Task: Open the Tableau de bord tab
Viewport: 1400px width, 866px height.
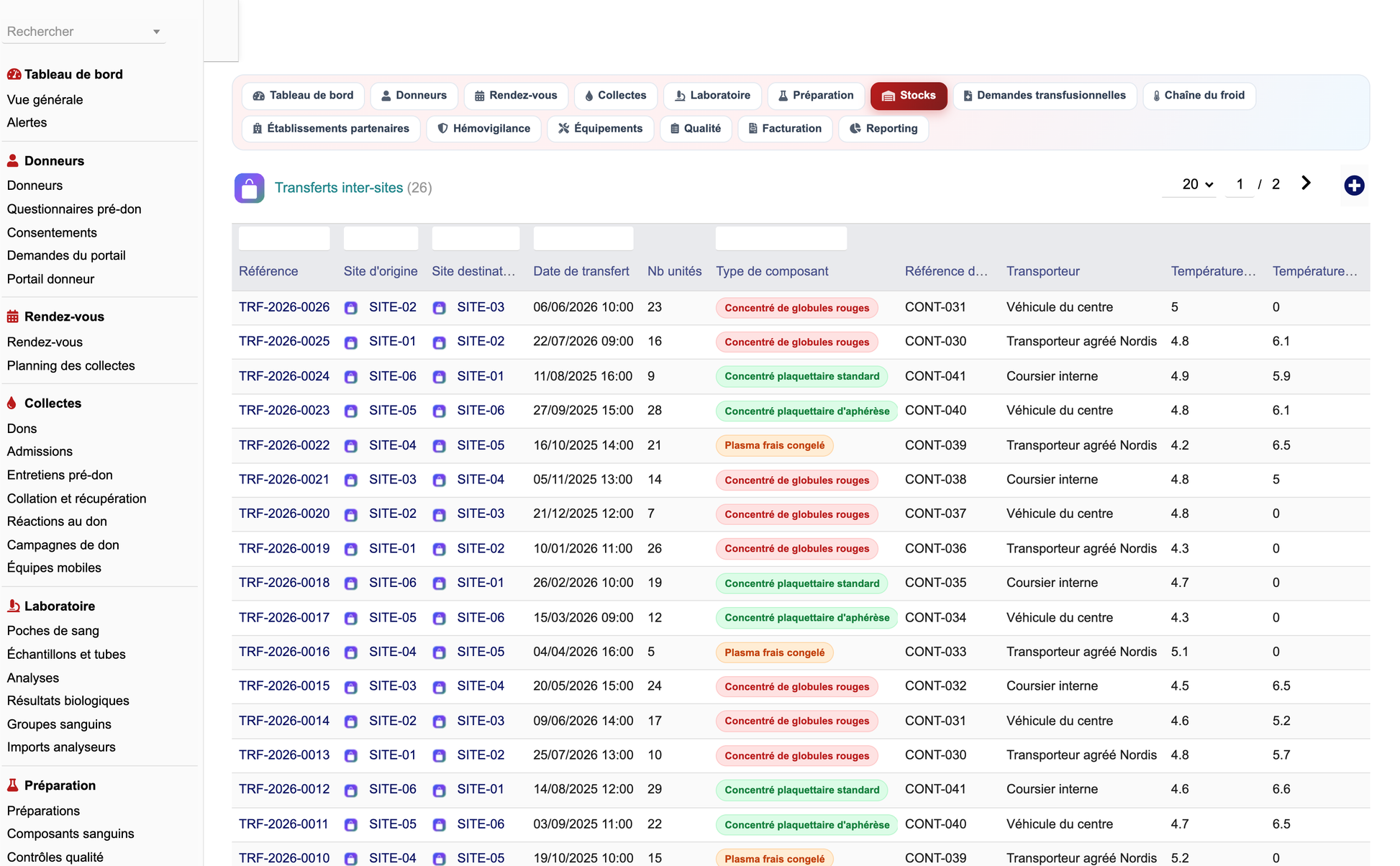Action: coord(303,96)
